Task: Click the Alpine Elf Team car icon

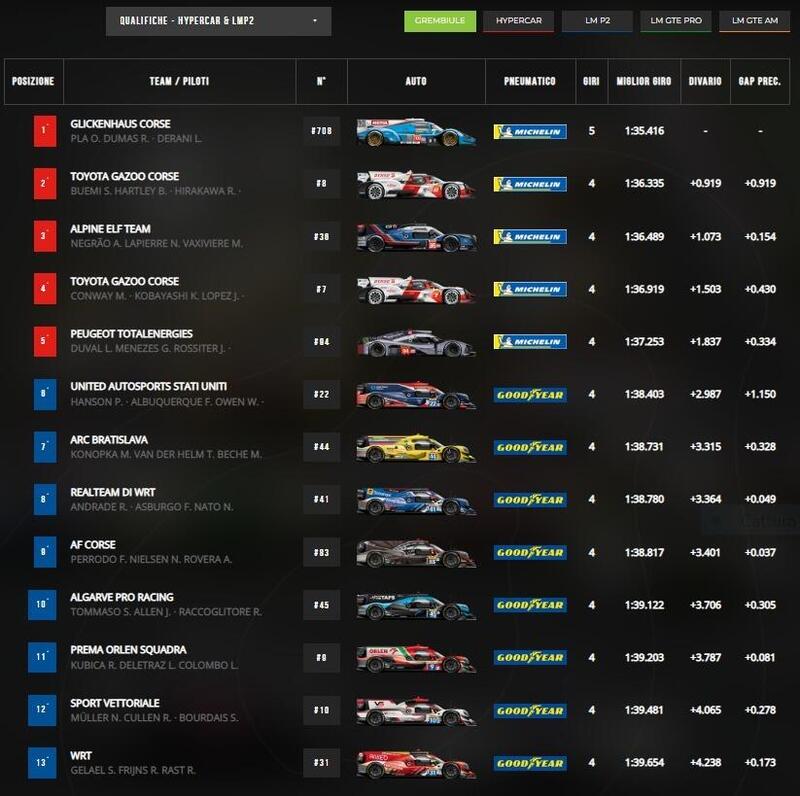Action: pyautogui.click(x=416, y=237)
